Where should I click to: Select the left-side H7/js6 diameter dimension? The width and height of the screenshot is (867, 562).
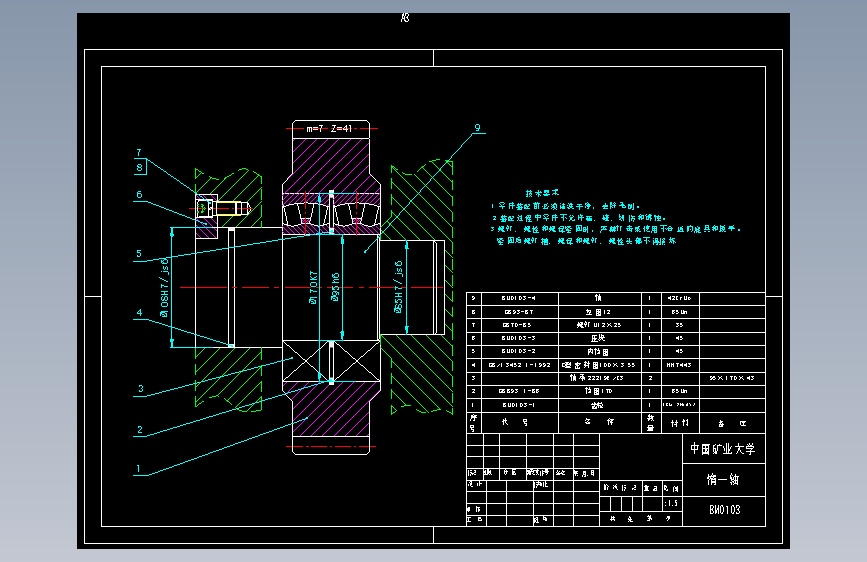click(164, 288)
